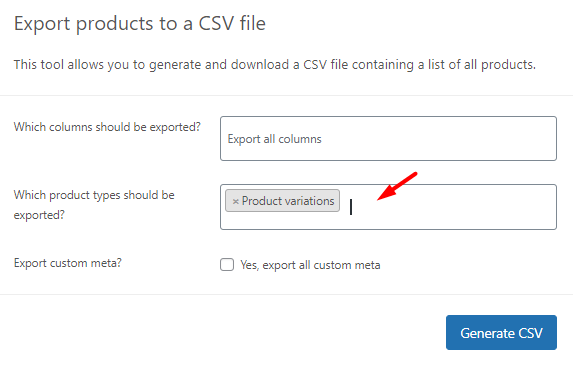Select the Product variations chip label
Viewport: 573px width, 368px height.
(288, 201)
